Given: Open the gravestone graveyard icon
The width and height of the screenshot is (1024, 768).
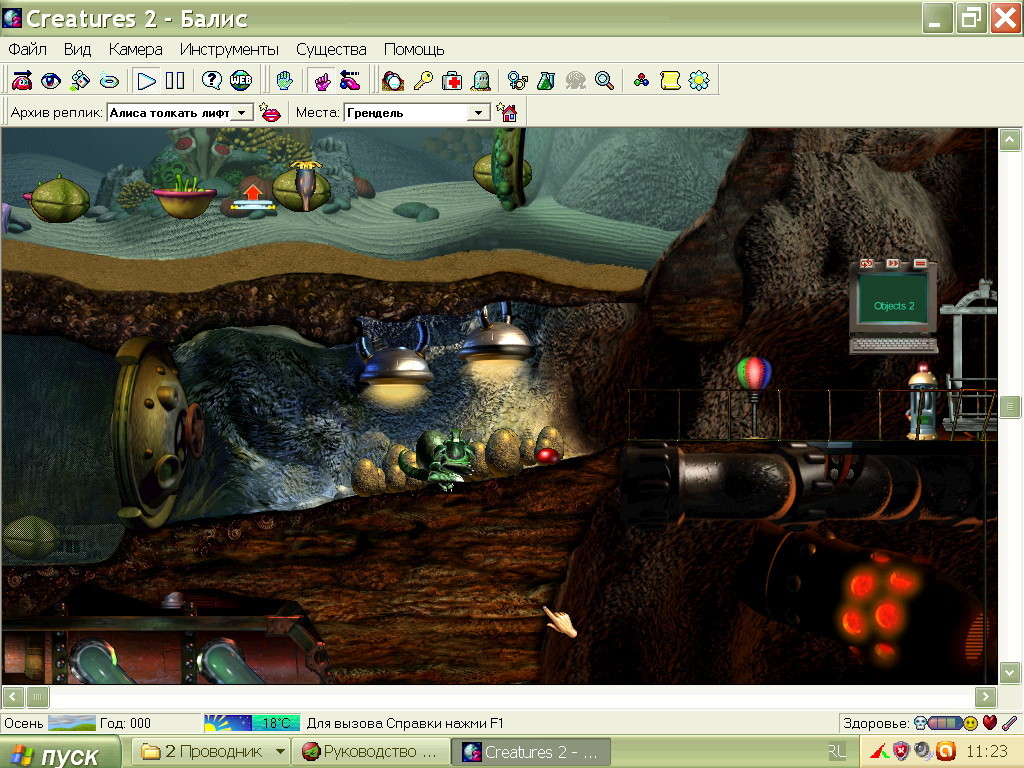Looking at the screenshot, I should [x=481, y=81].
